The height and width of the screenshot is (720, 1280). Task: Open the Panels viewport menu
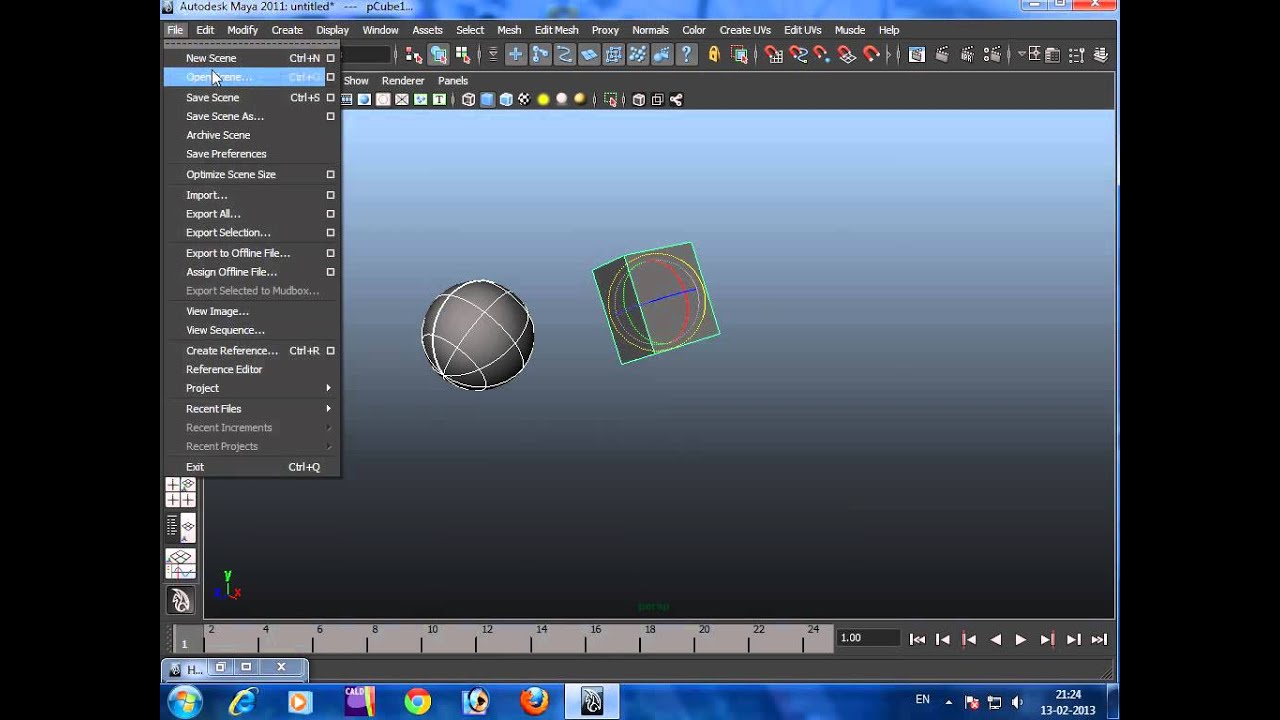[453, 80]
